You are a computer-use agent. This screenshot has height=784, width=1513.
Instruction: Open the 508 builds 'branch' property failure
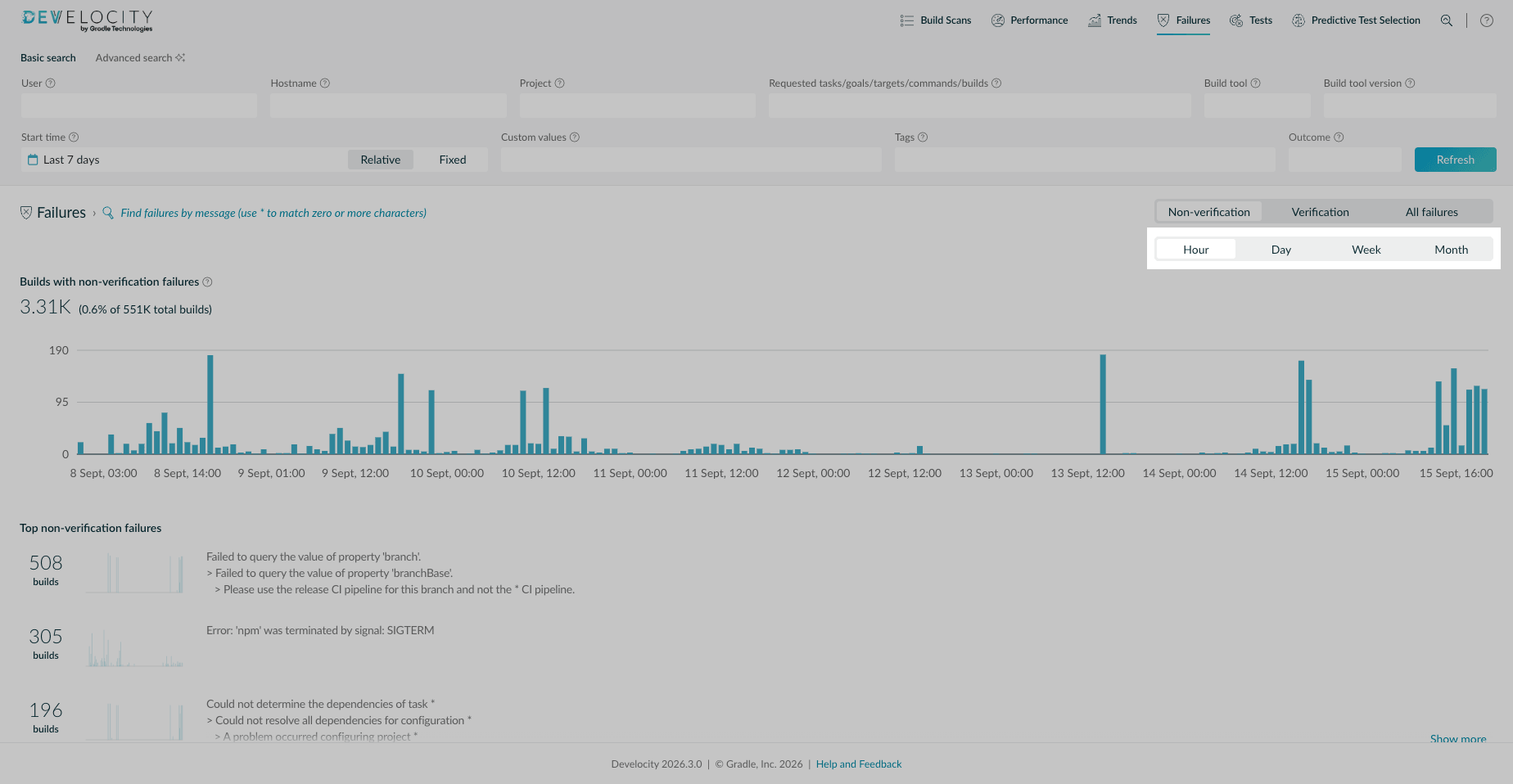pyautogui.click(x=391, y=573)
